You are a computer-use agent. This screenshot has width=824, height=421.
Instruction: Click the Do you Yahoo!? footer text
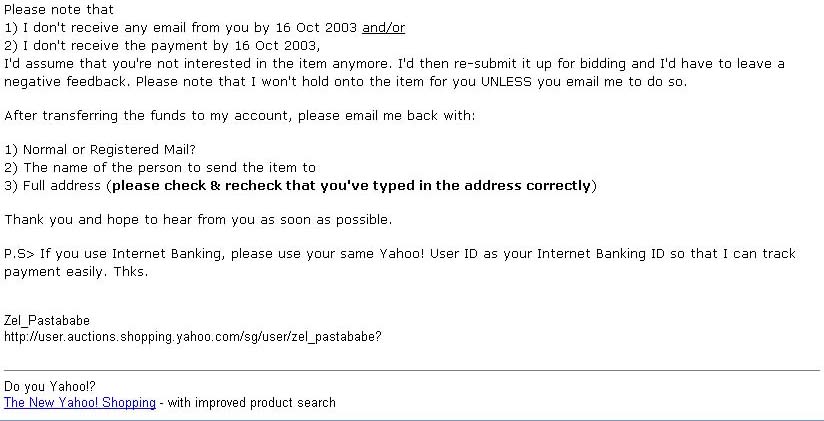pyautogui.click(x=50, y=387)
